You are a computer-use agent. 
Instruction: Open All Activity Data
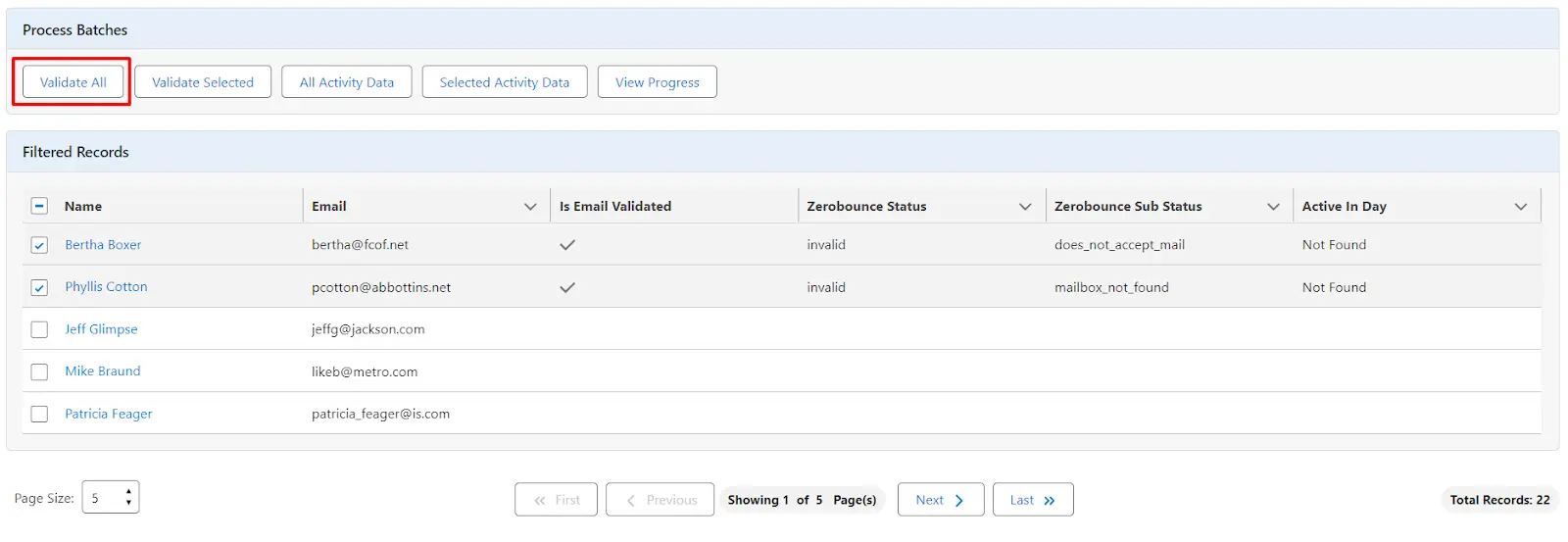pyautogui.click(x=347, y=82)
